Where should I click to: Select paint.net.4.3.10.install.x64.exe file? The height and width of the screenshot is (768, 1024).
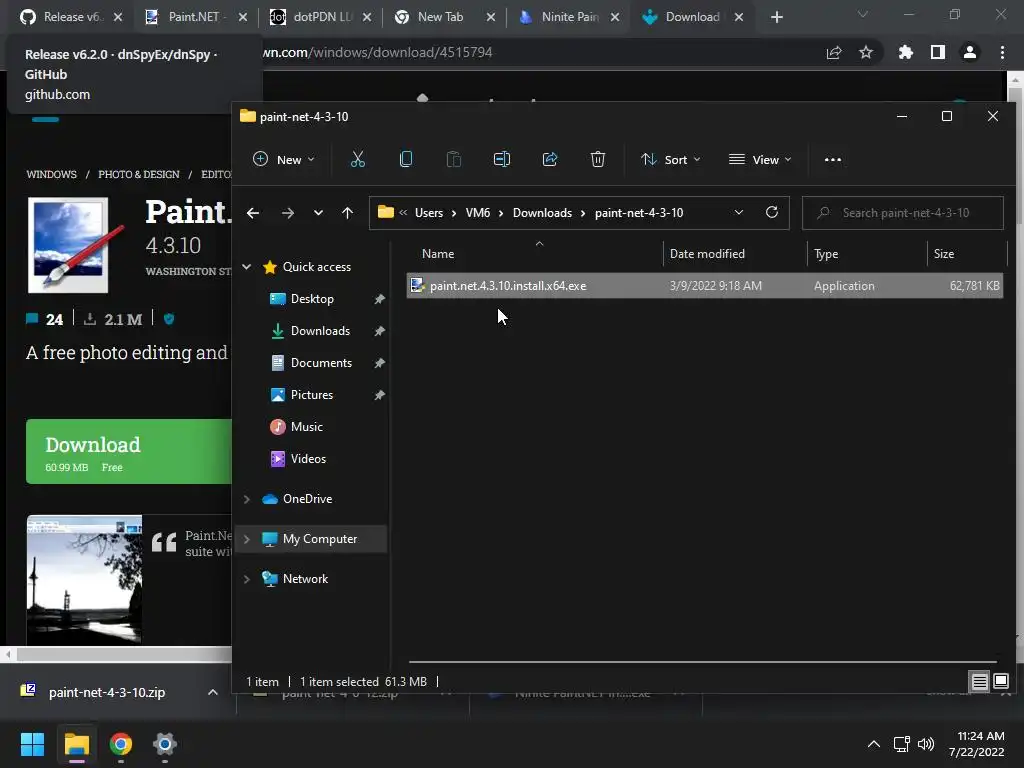(704, 285)
